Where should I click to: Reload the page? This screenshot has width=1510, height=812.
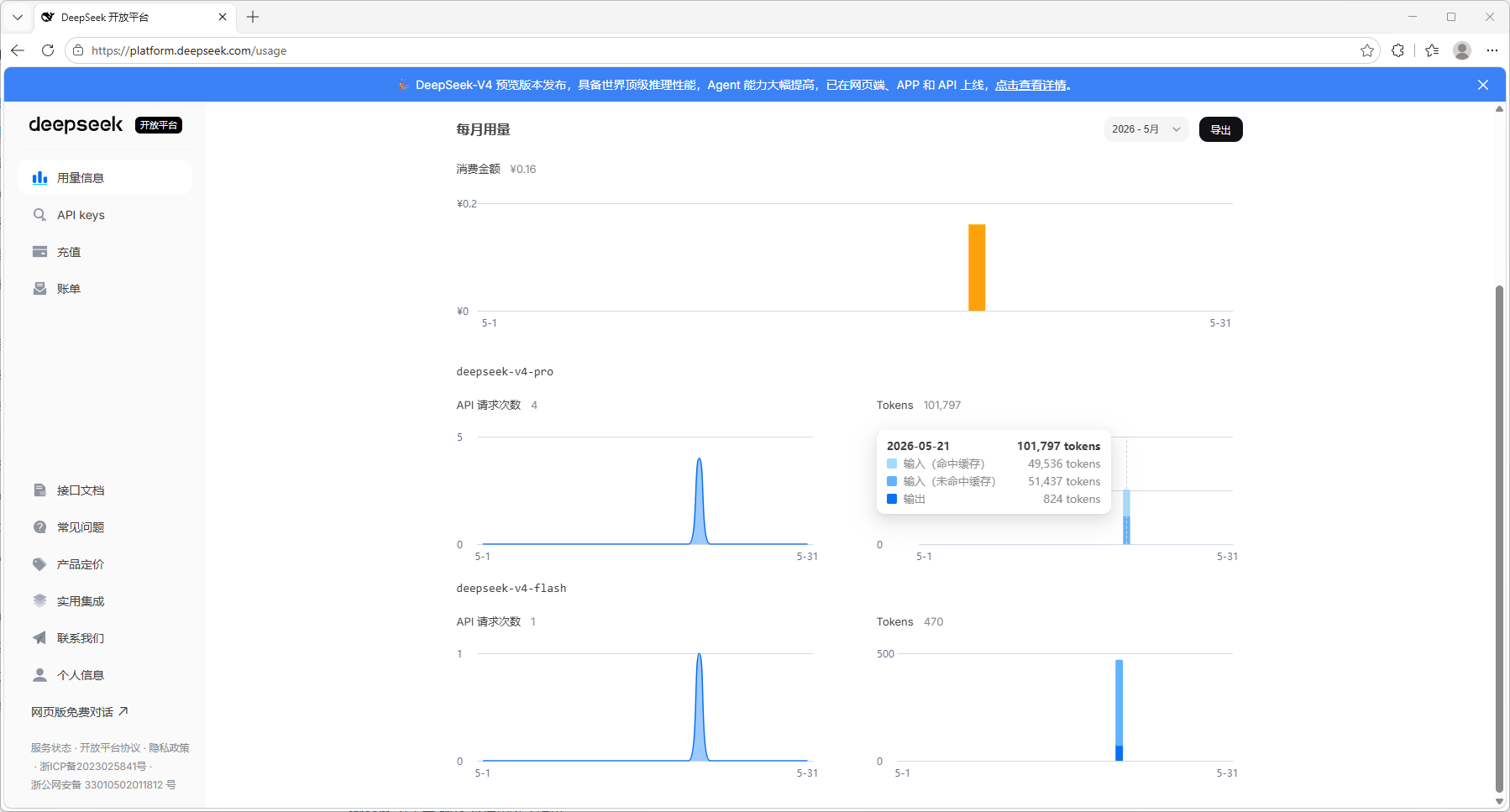(48, 50)
